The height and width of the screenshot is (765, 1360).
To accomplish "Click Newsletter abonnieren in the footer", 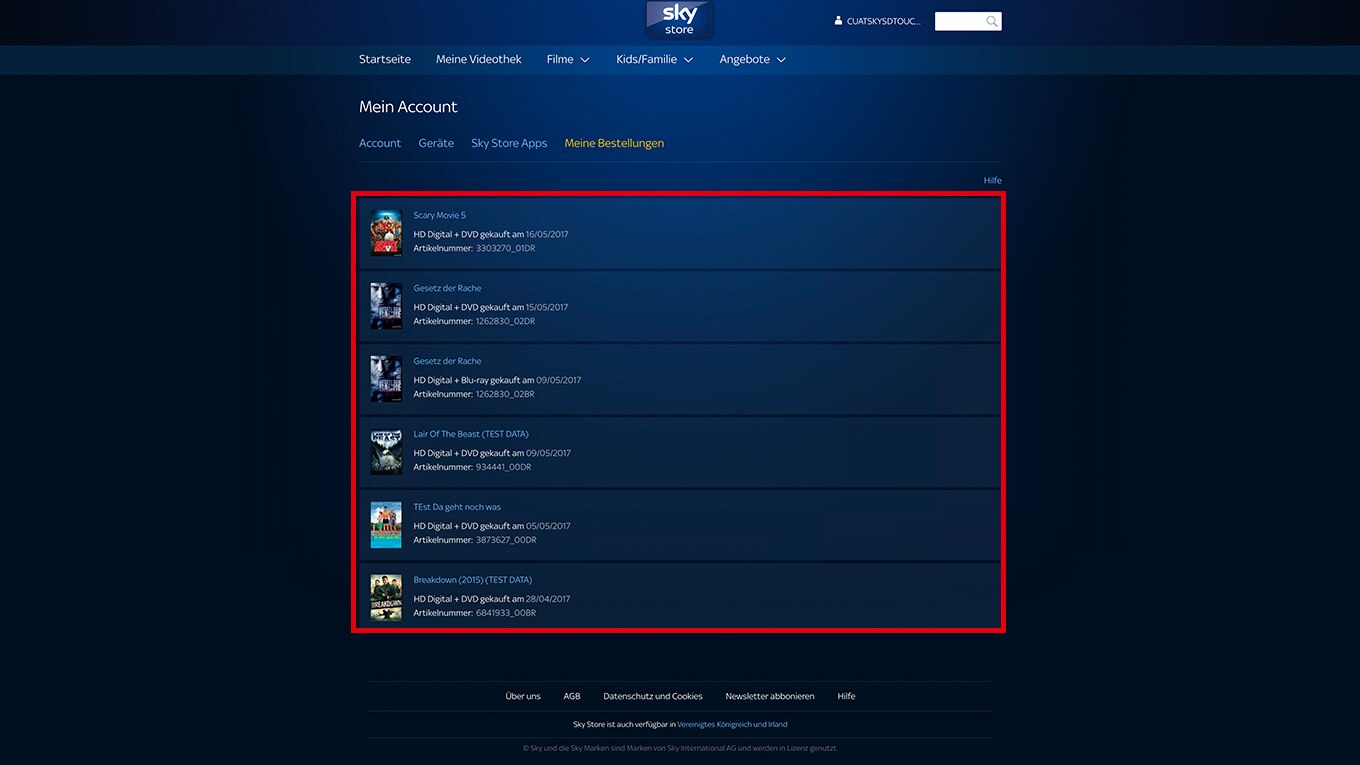I will click(x=770, y=696).
